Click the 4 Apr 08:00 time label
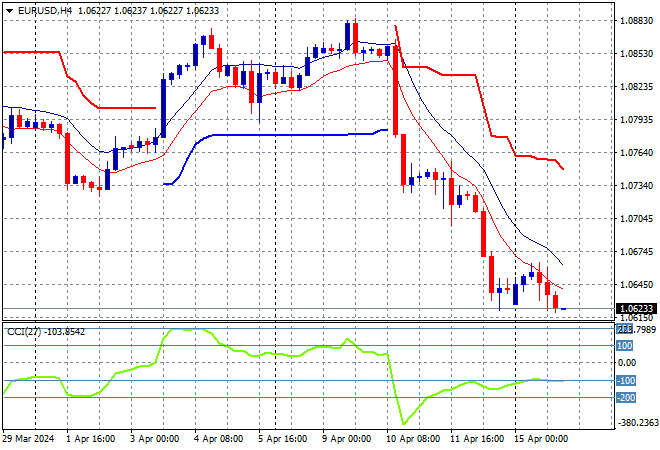660x450 pixels. (218, 439)
